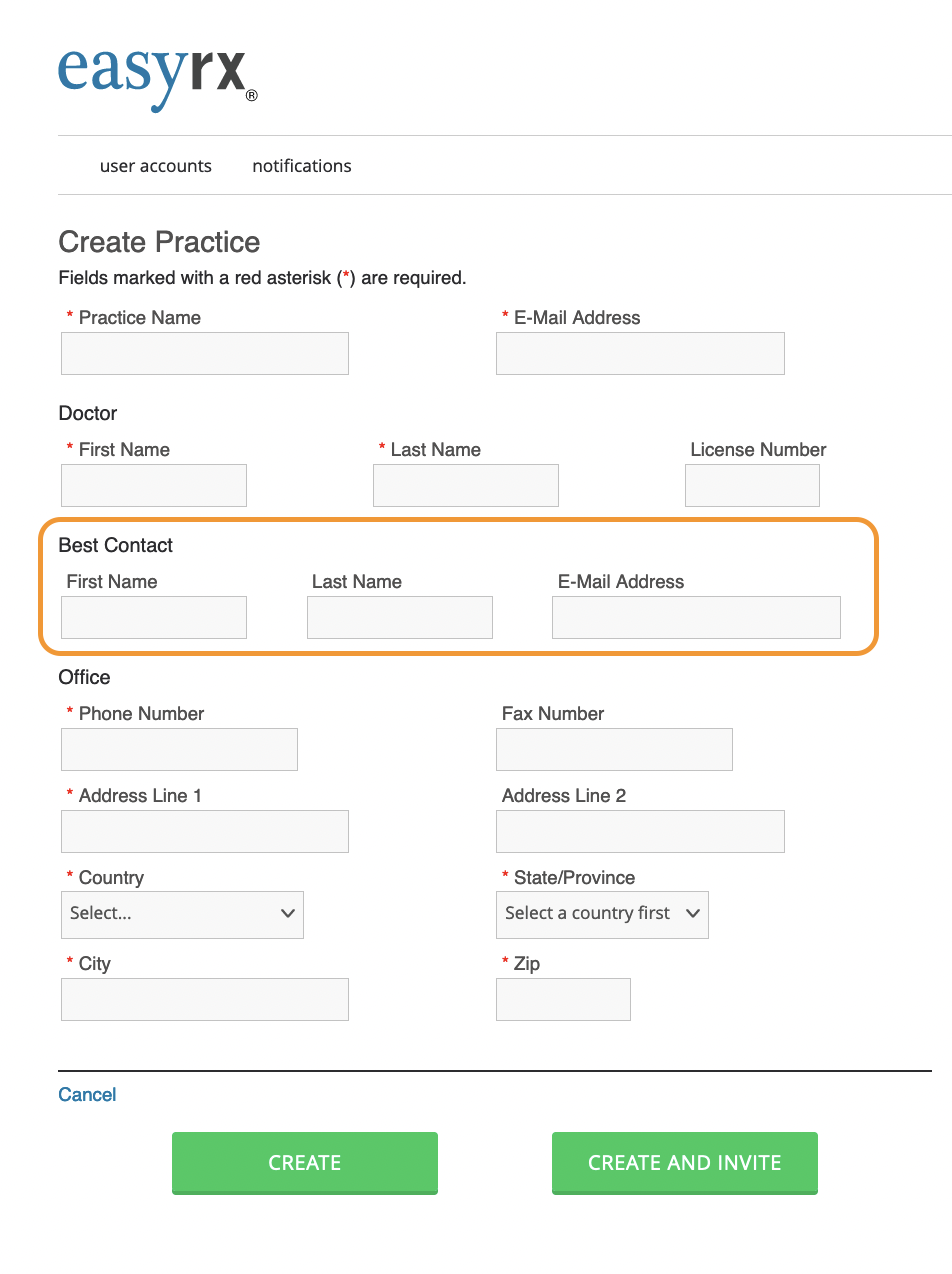Open the notifications menu item

pyautogui.click(x=302, y=166)
